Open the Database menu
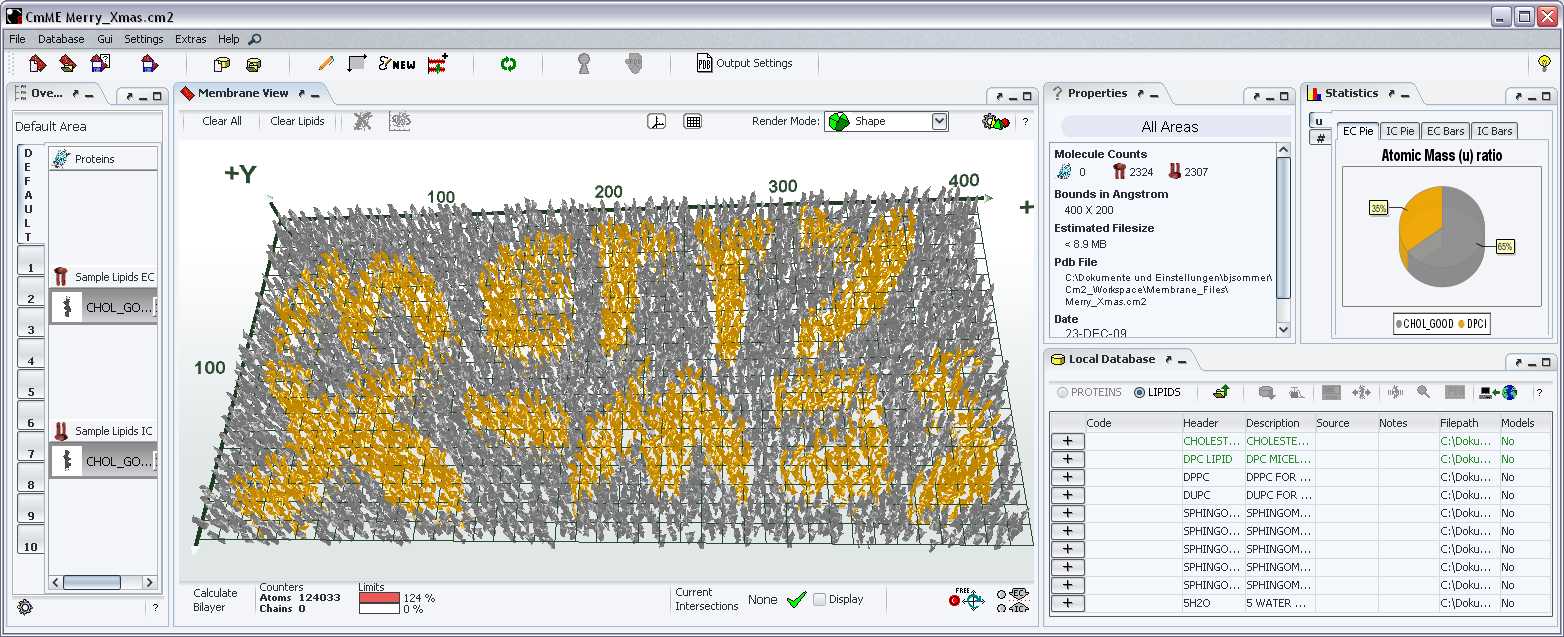Screen dimensions: 1564x637 (x=61, y=39)
